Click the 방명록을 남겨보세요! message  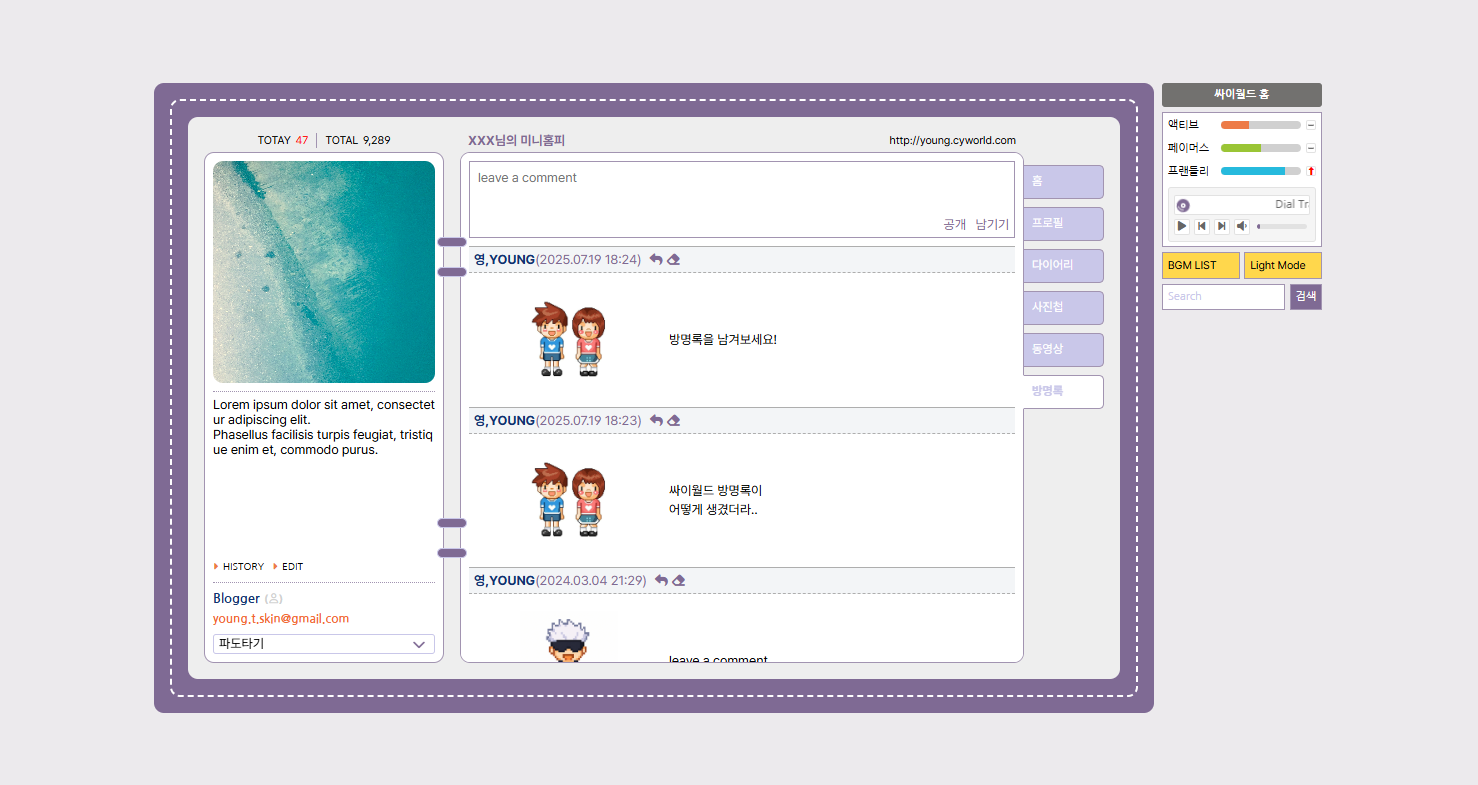723,340
